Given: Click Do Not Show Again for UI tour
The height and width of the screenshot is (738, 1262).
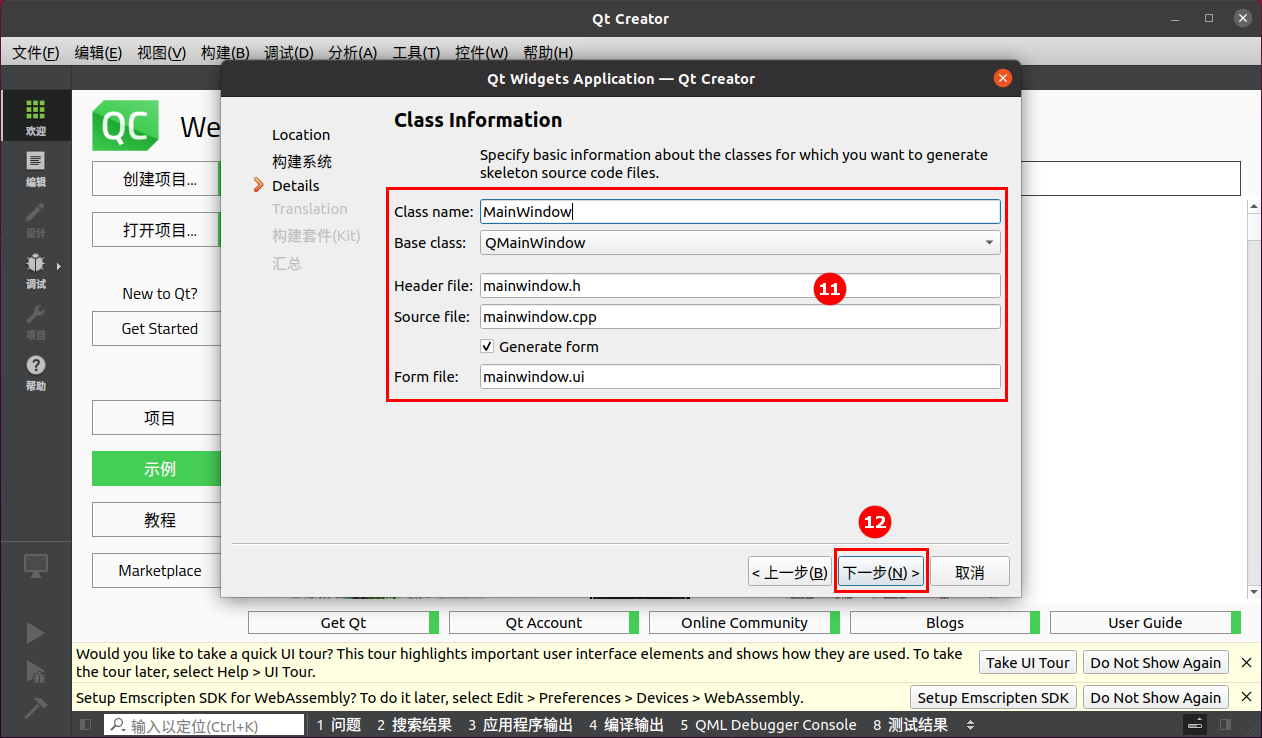Looking at the screenshot, I should pos(1155,662).
